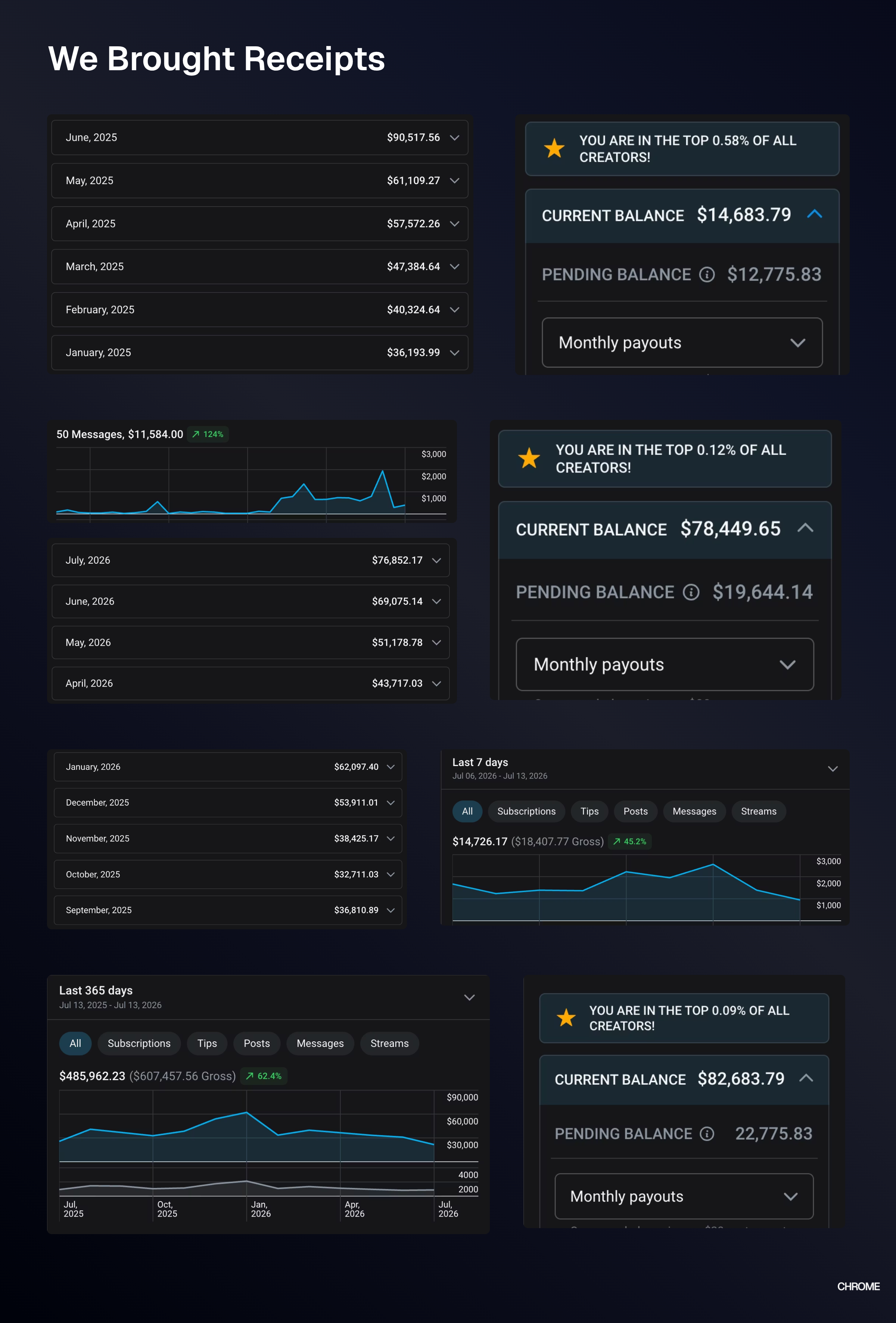Click the $90,000 axis label on yearly chart
This screenshot has height=1323, width=896.
(x=462, y=1097)
